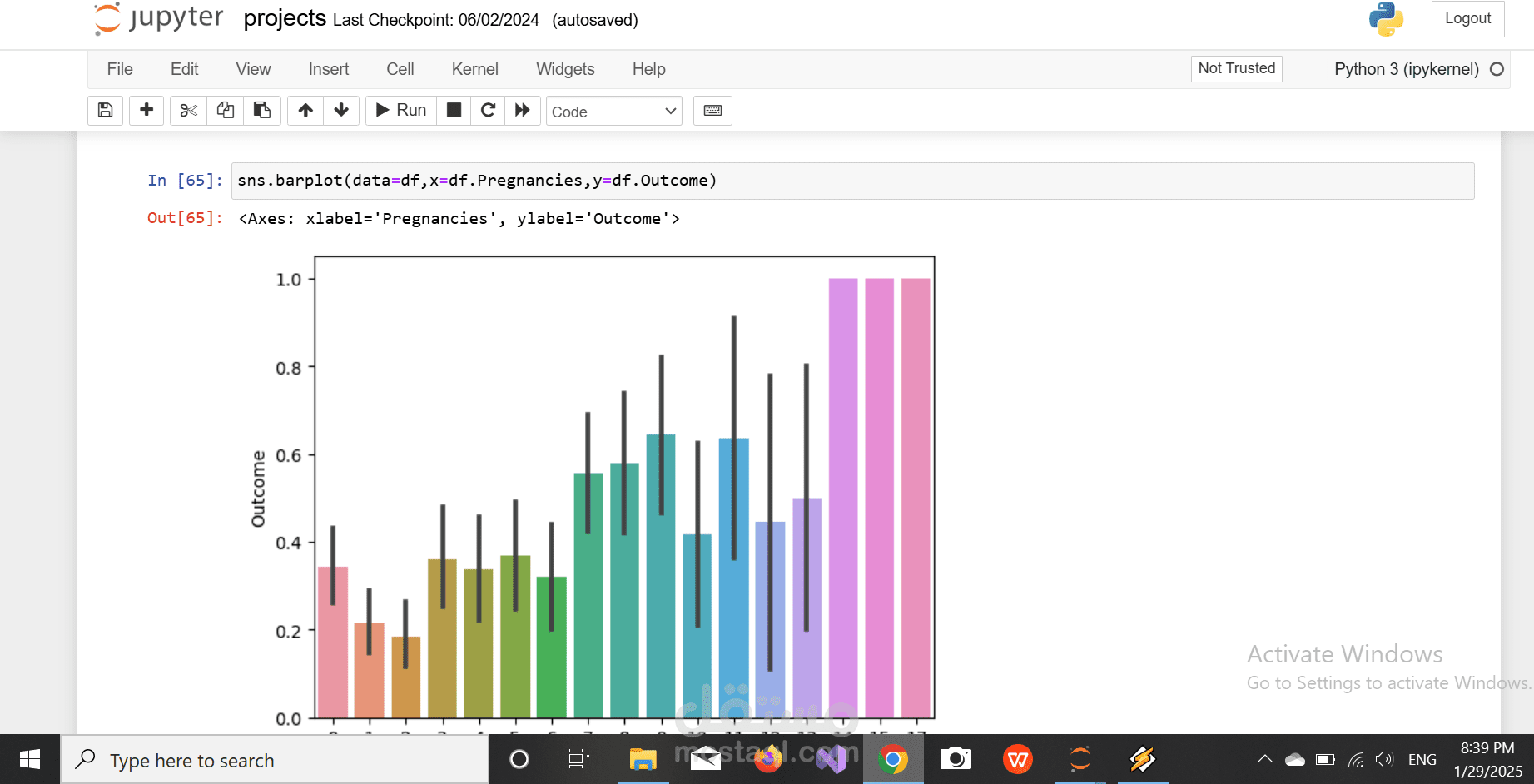Paste cell from clipboard
Image resolution: width=1534 pixels, height=784 pixels.
[262, 110]
